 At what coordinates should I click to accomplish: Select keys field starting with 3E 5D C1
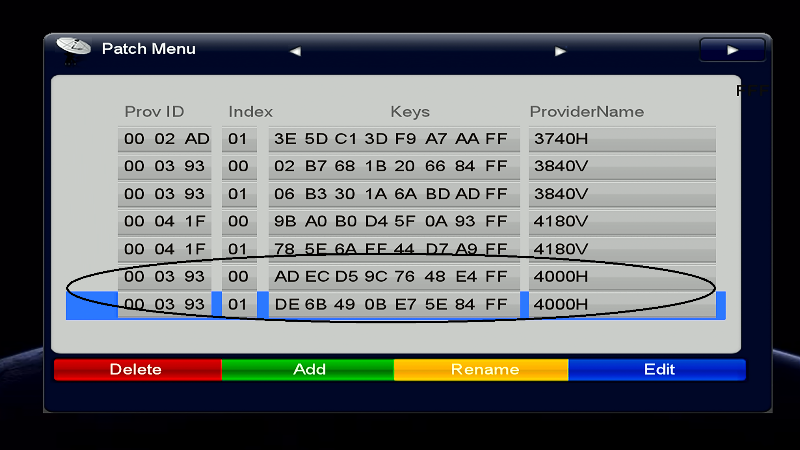(x=393, y=139)
